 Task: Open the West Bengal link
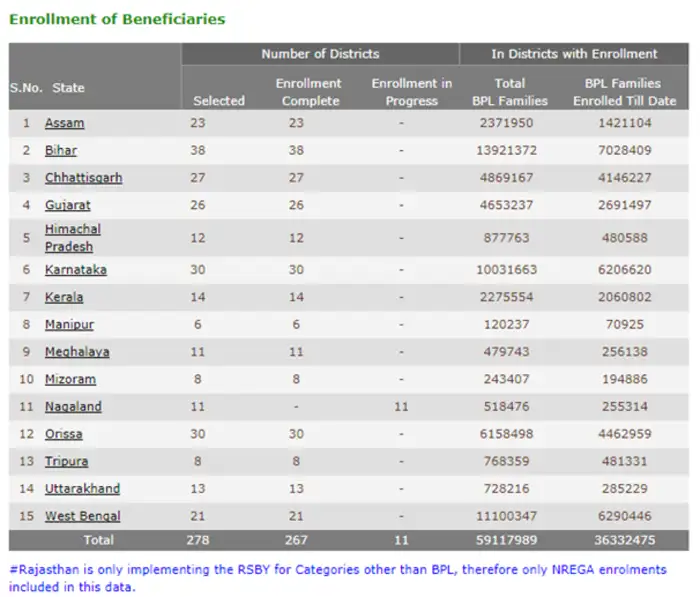[82, 516]
